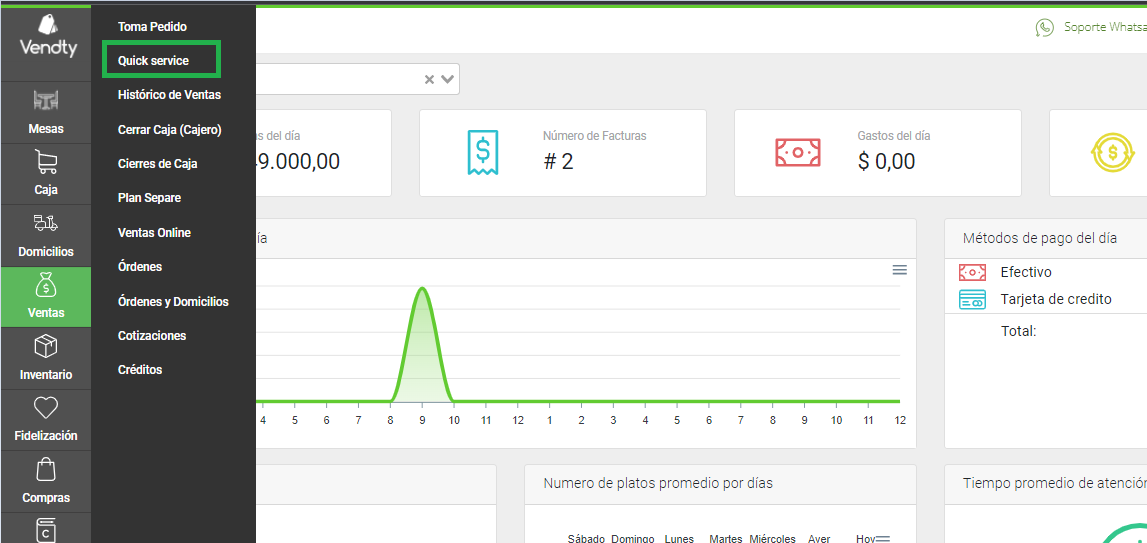
Task: Open Toma Pedido from the submenu
Action: (153, 26)
